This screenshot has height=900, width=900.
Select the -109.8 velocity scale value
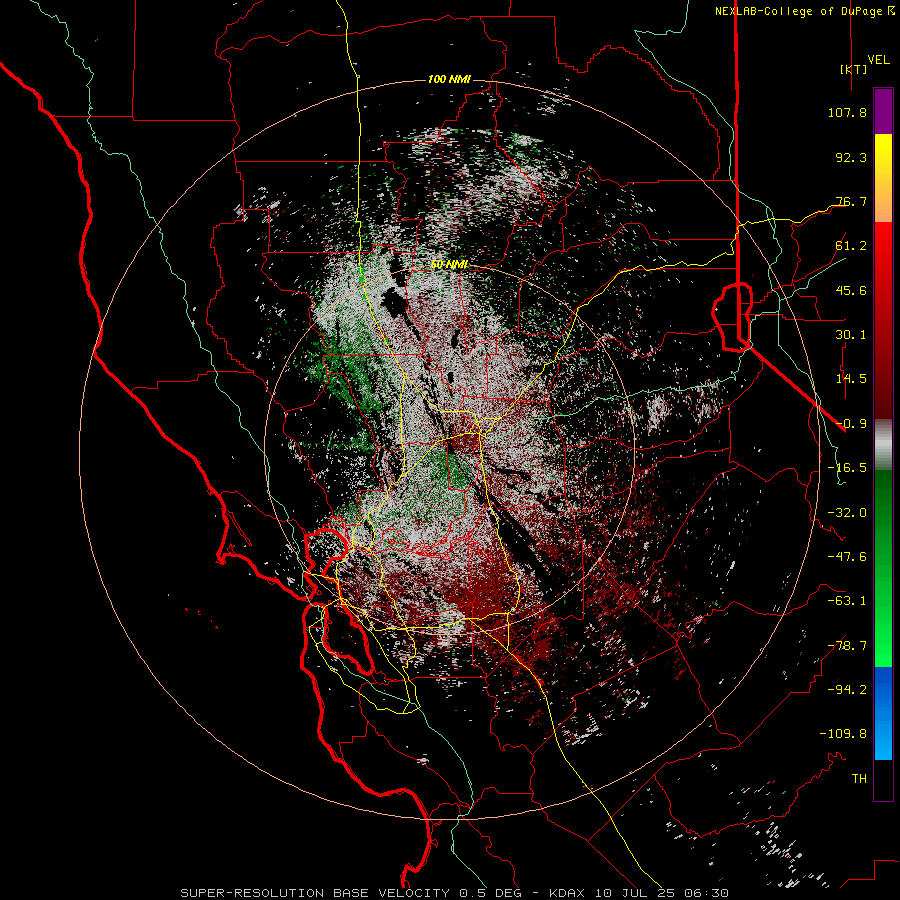pyautogui.click(x=843, y=734)
